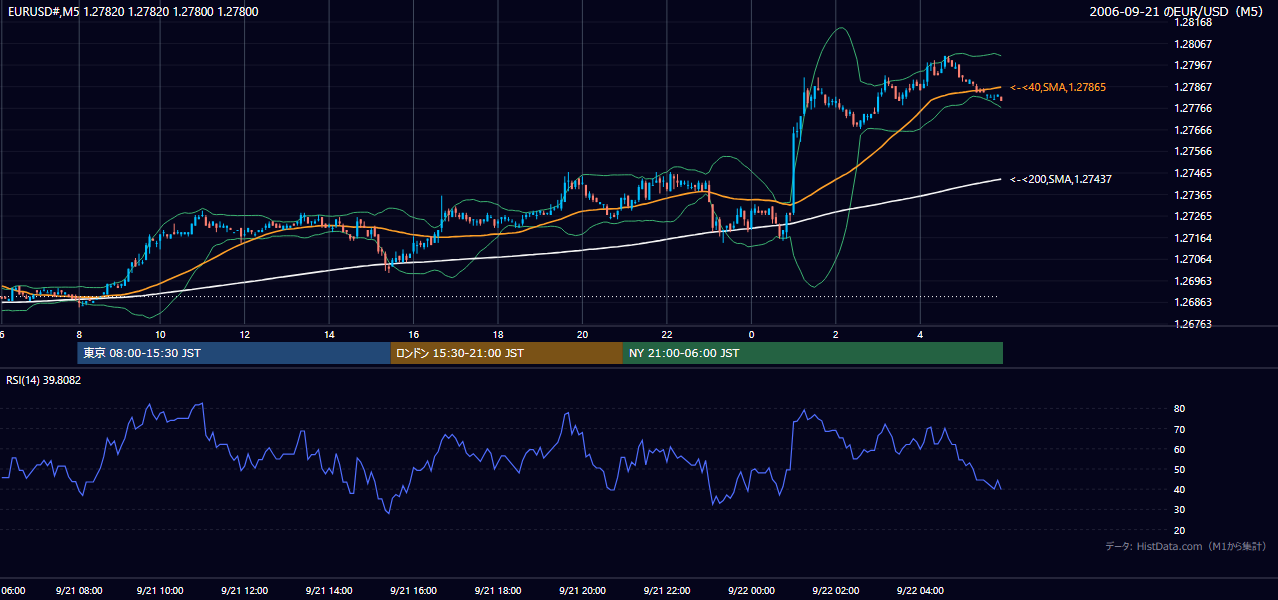Click RSI axis level 60
The image size is (1278, 600).
[1180, 450]
